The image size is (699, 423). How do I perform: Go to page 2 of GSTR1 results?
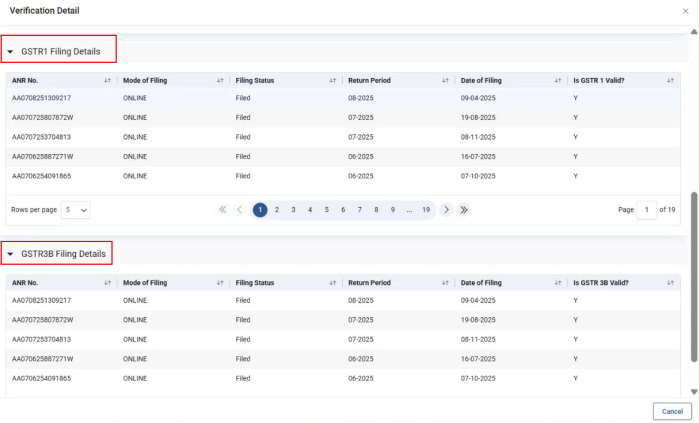(x=277, y=210)
